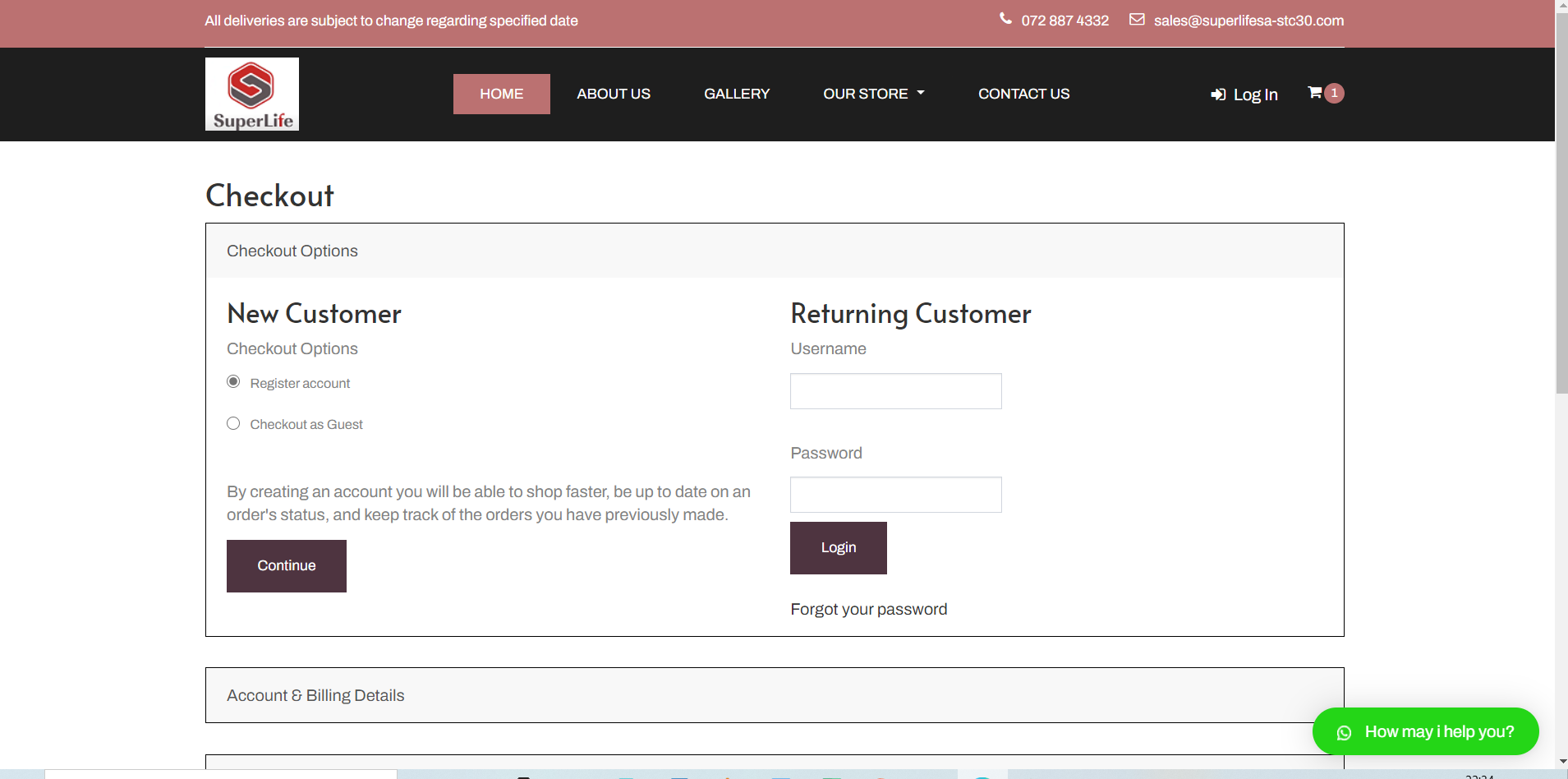Viewport: 1568px width, 779px height.
Task: Focus the Username input field
Action: [895, 391]
